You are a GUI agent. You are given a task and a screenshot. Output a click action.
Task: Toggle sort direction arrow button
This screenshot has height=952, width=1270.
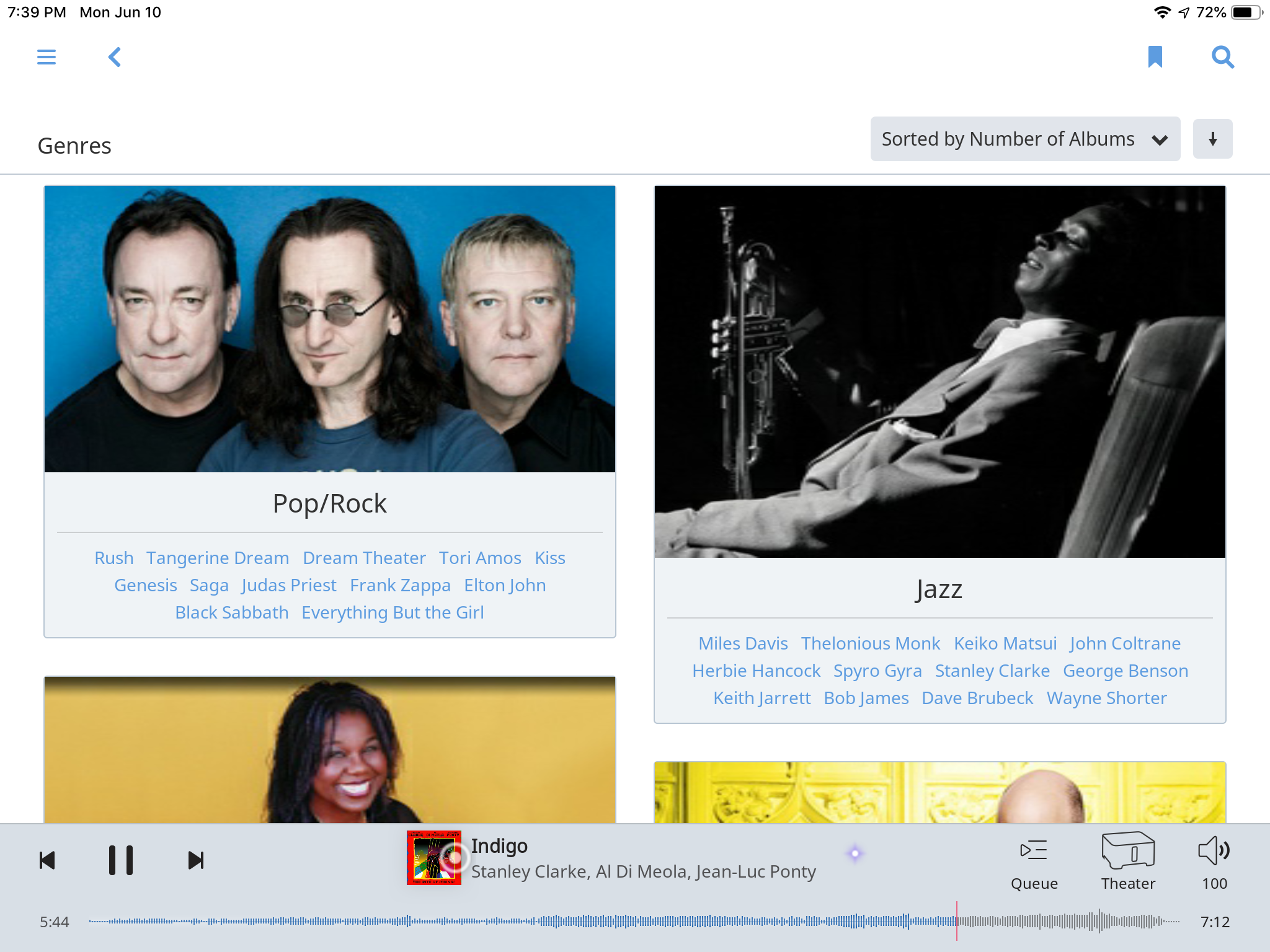(1212, 139)
